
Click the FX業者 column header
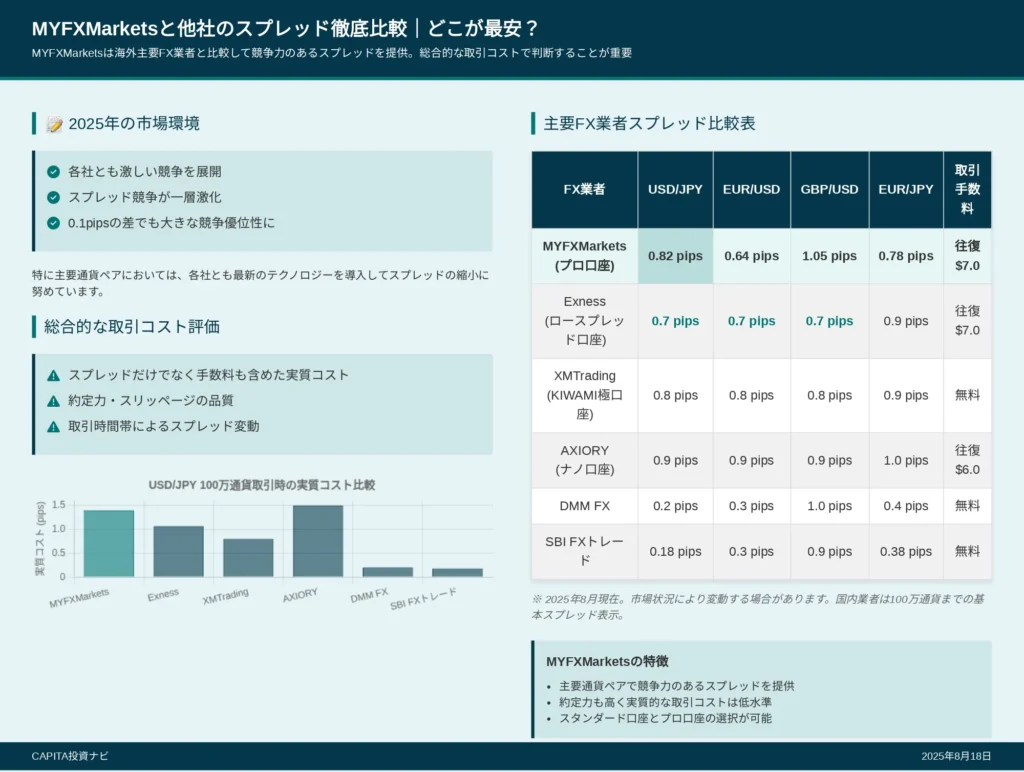click(x=584, y=189)
